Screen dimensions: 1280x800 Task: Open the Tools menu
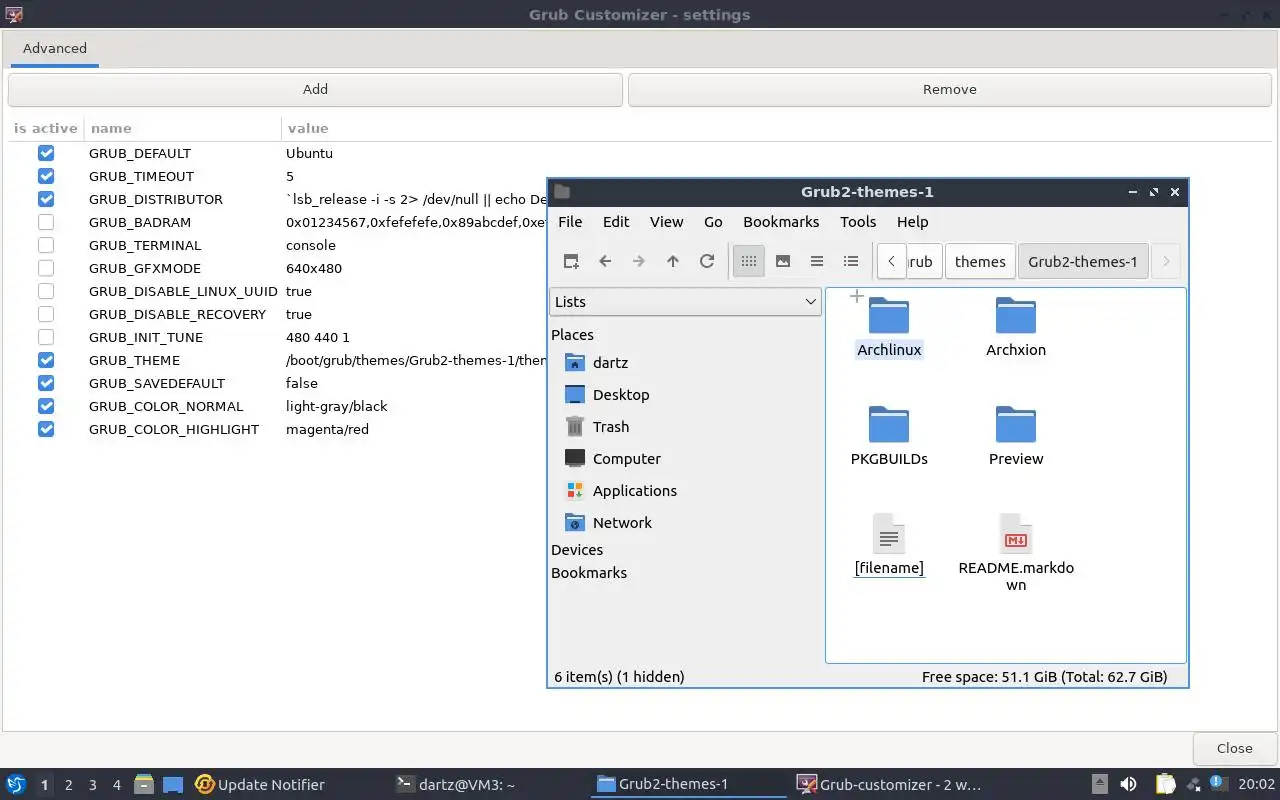pyautogui.click(x=858, y=222)
